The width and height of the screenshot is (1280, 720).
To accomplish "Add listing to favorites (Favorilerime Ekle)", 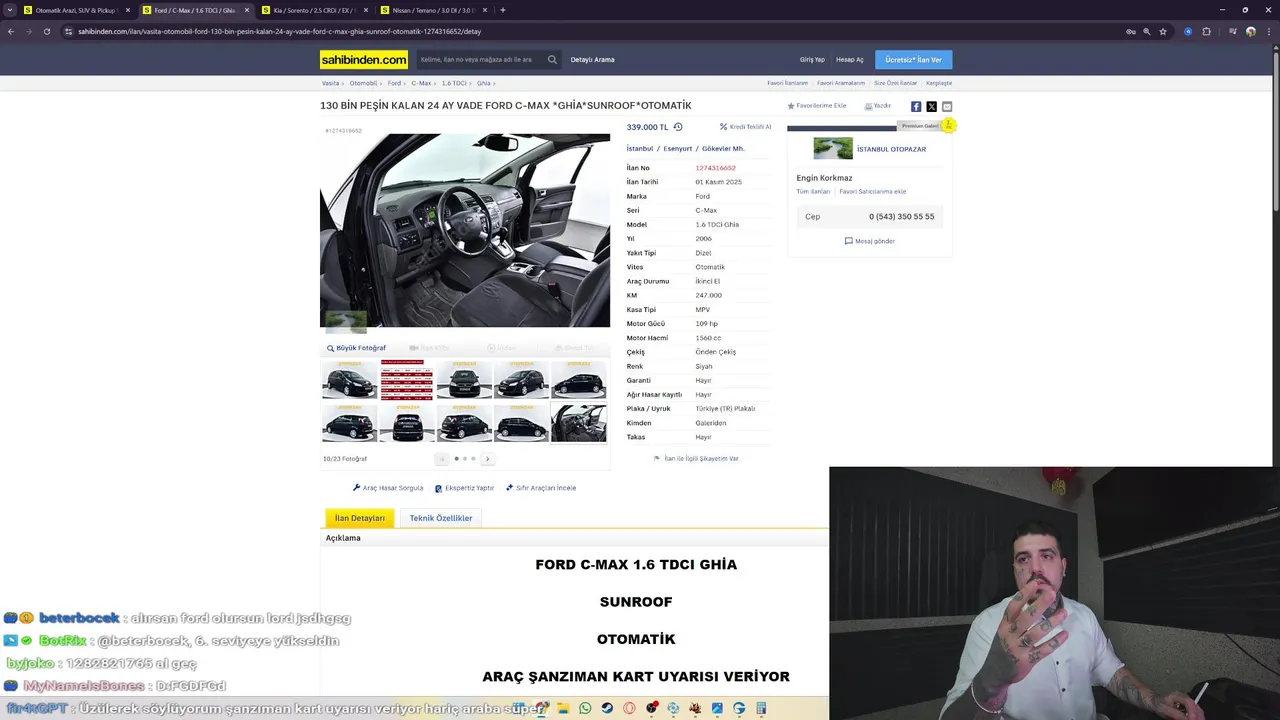I will (x=817, y=106).
